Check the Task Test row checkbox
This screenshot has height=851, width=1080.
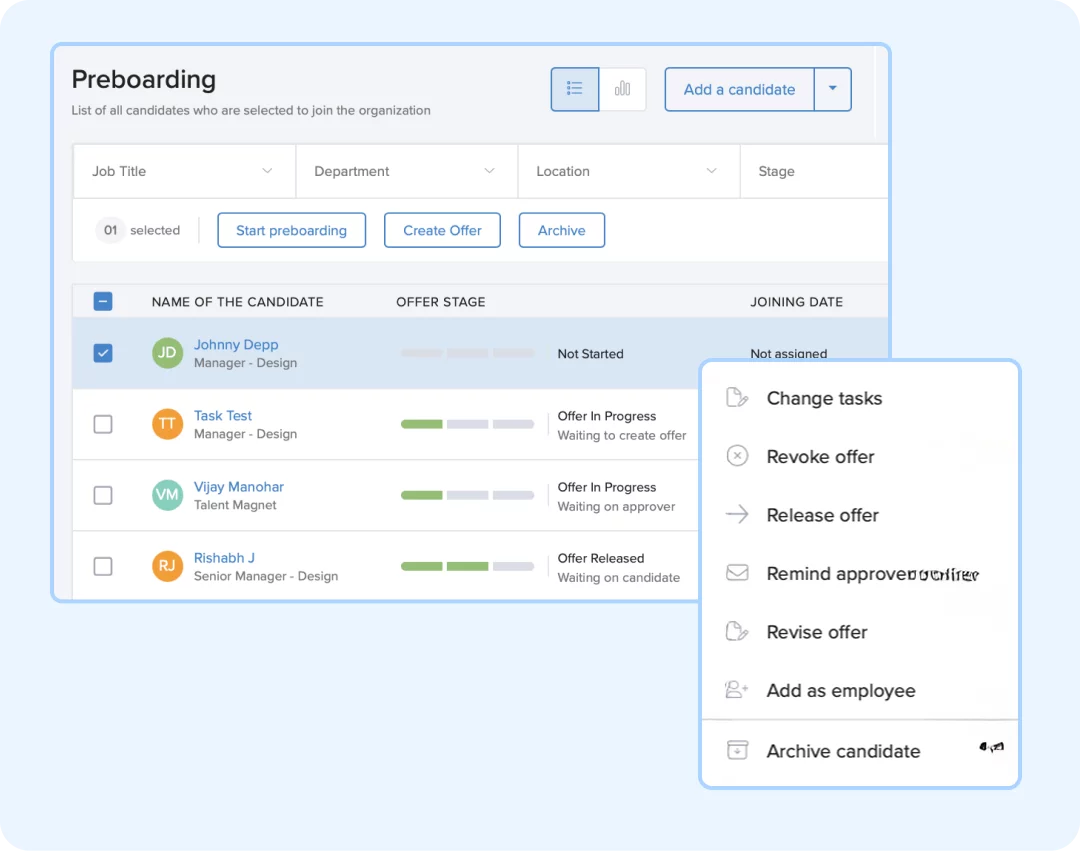[x=103, y=424]
